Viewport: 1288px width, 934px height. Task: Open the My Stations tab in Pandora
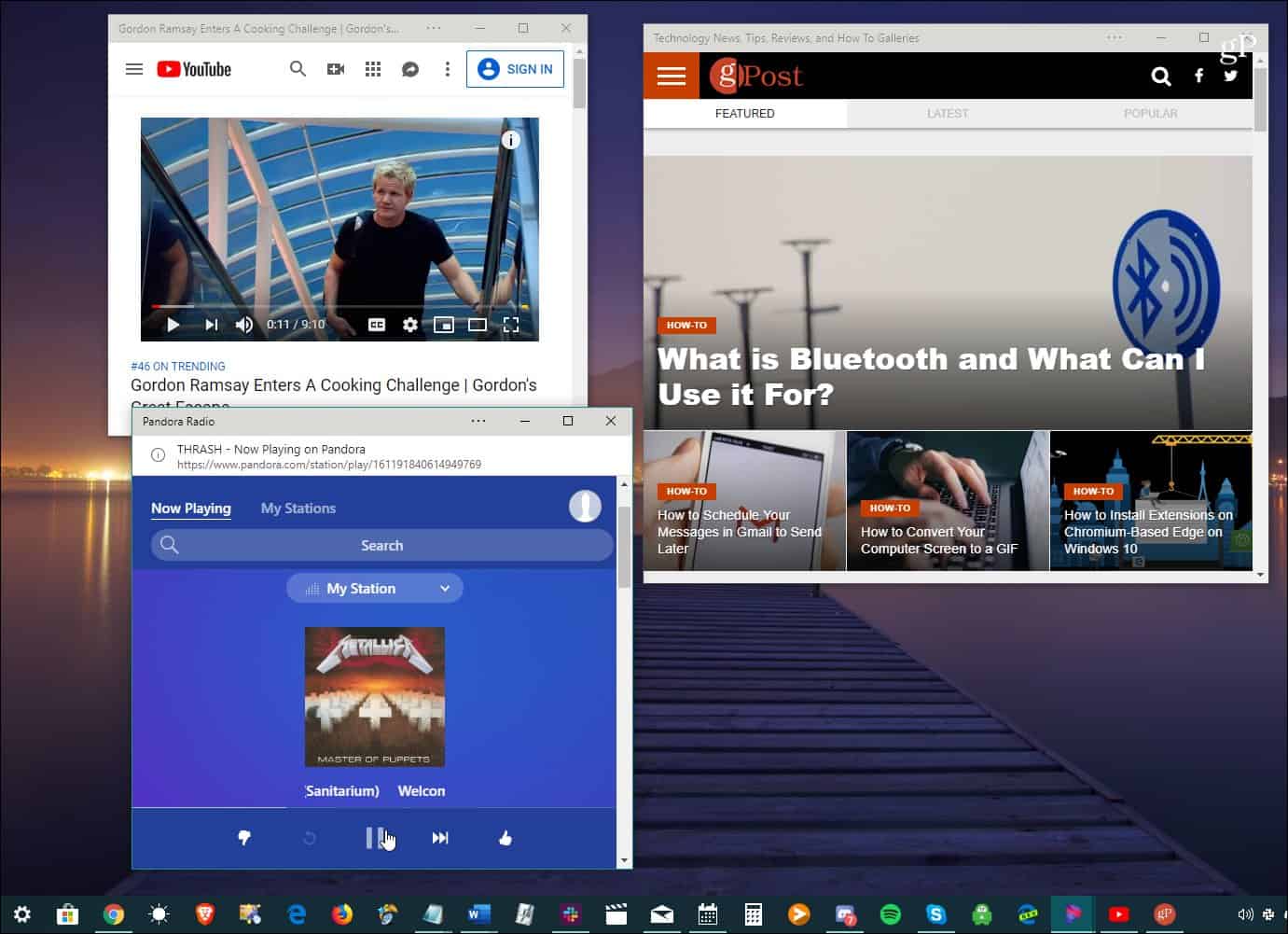298,509
